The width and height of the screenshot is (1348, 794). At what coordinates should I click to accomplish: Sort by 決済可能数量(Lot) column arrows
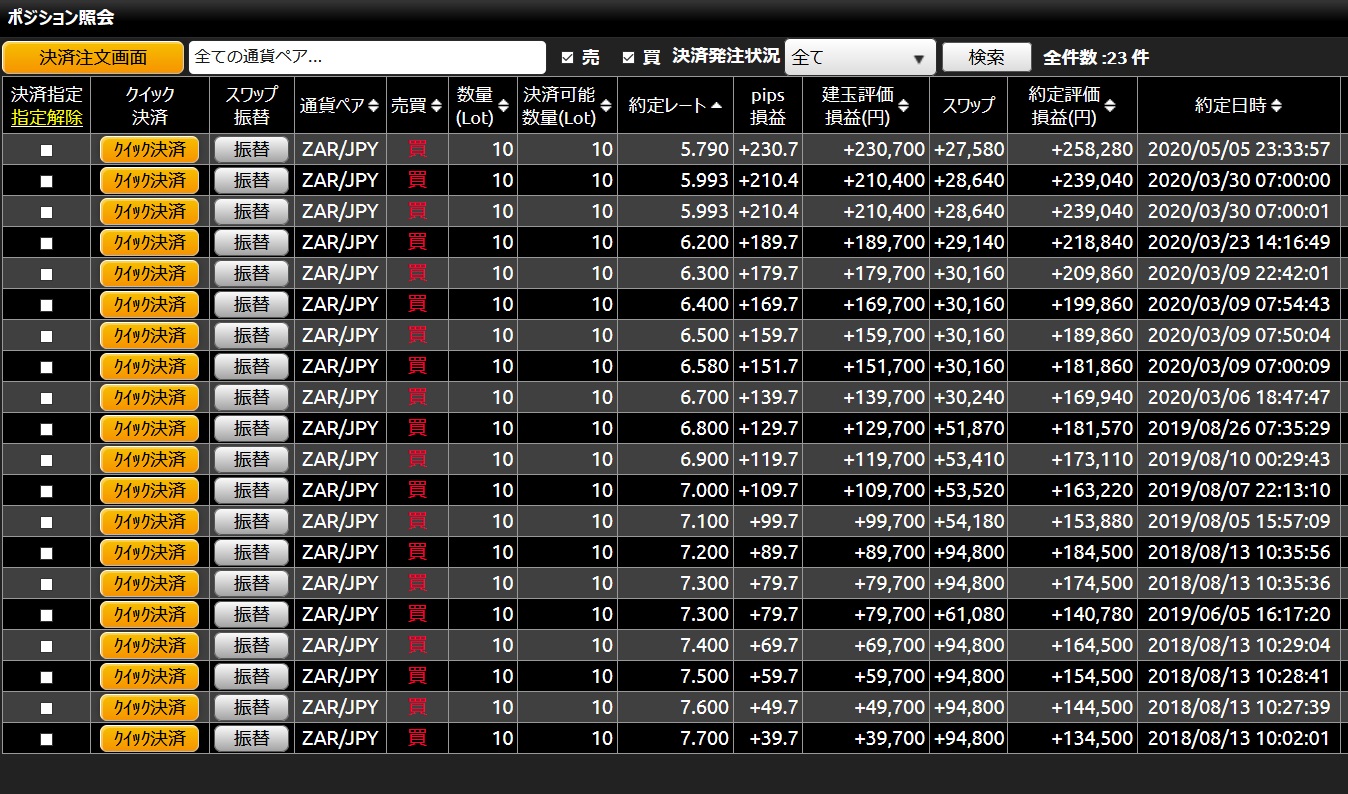(606, 106)
